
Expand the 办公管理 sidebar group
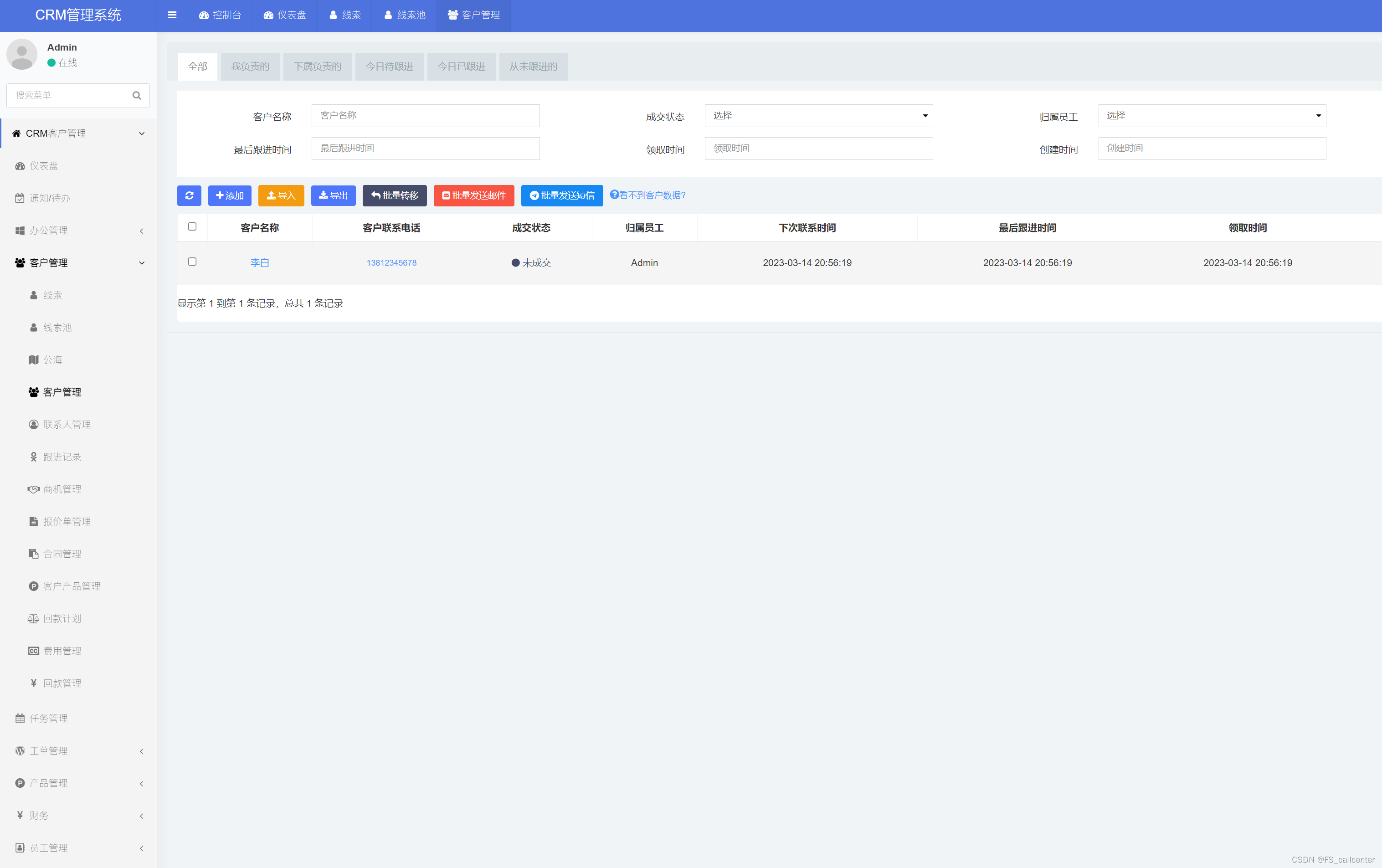coord(78,230)
